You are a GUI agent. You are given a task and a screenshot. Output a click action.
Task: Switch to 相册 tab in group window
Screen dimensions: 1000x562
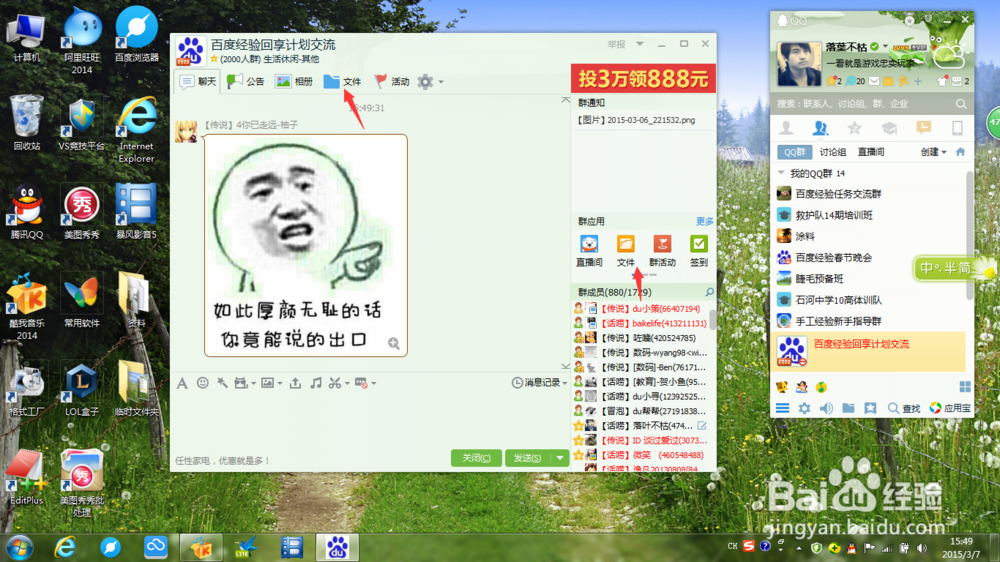pos(294,81)
